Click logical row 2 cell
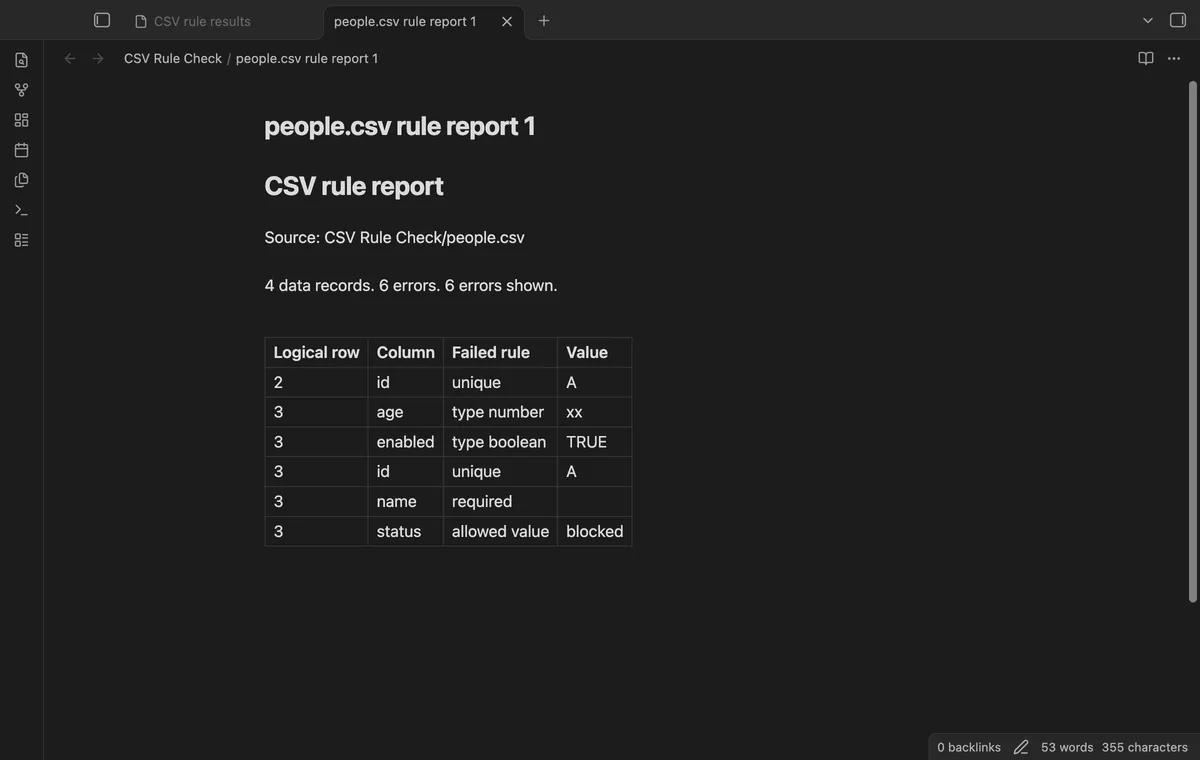Image resolution: width=1200 pixels, height=760 pixels. click(316, 382)
